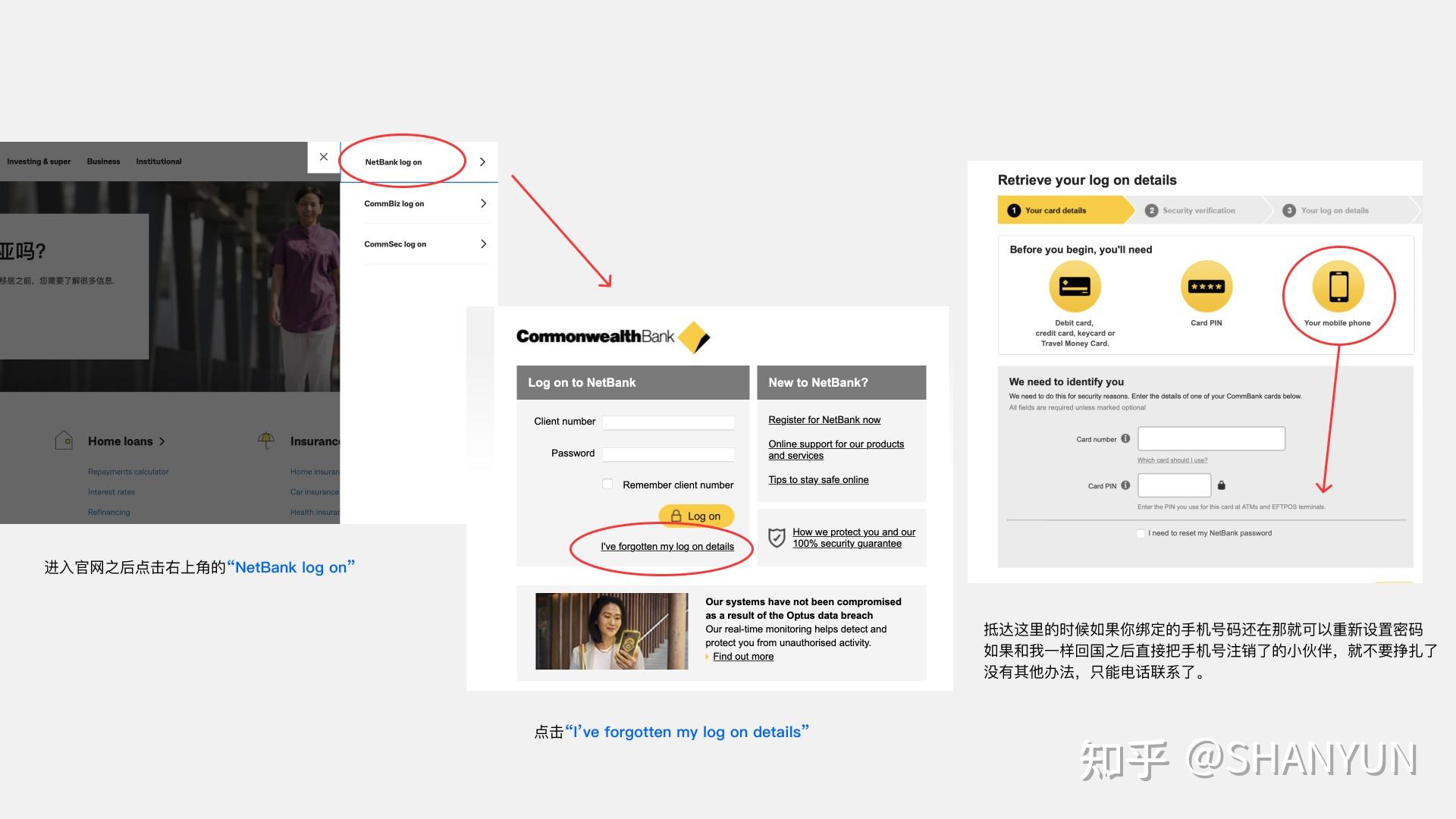Toggle Remember client number checkbox
1456x819 pixels.
point(608,483)
